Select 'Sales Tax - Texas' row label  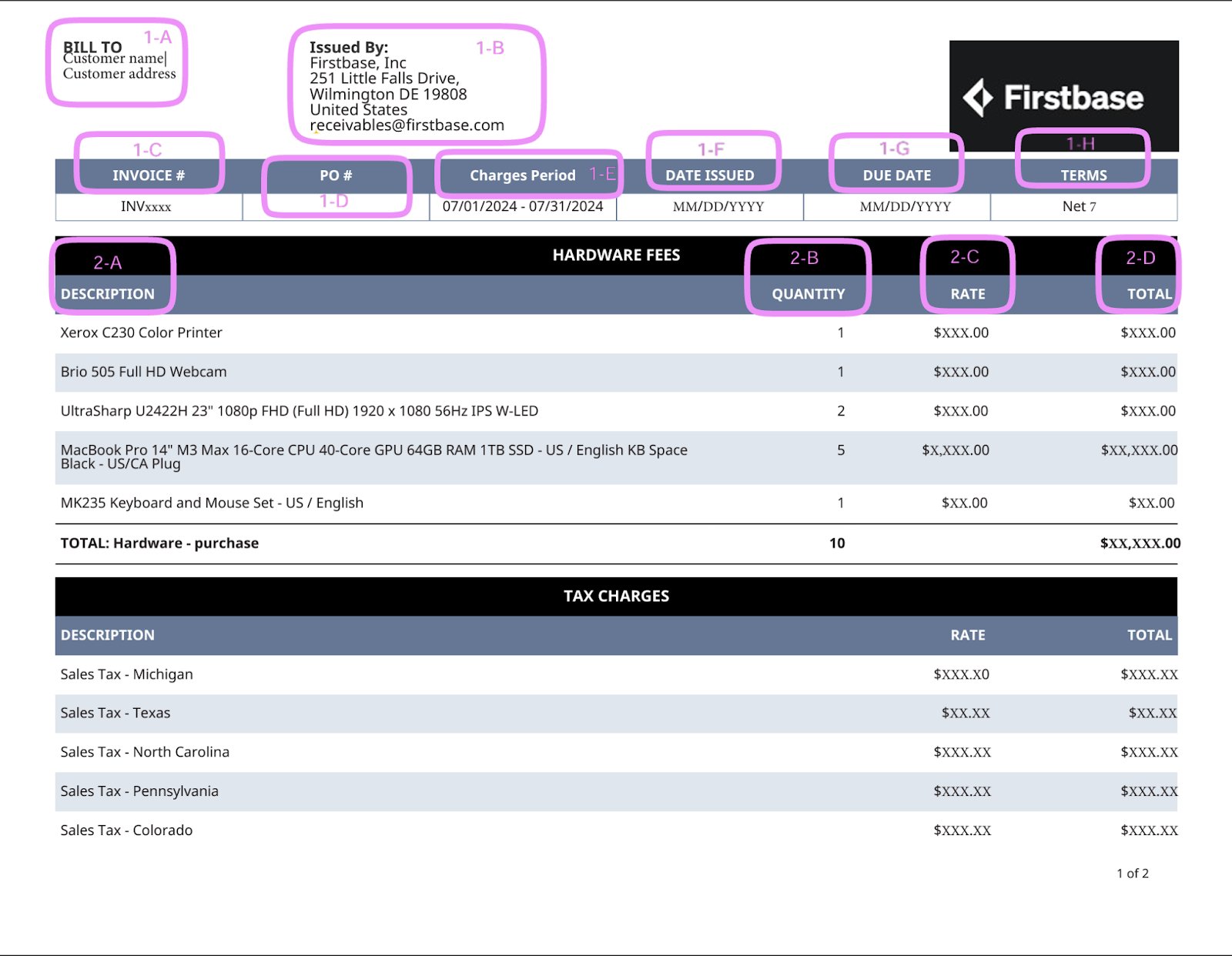pos(115,713)
